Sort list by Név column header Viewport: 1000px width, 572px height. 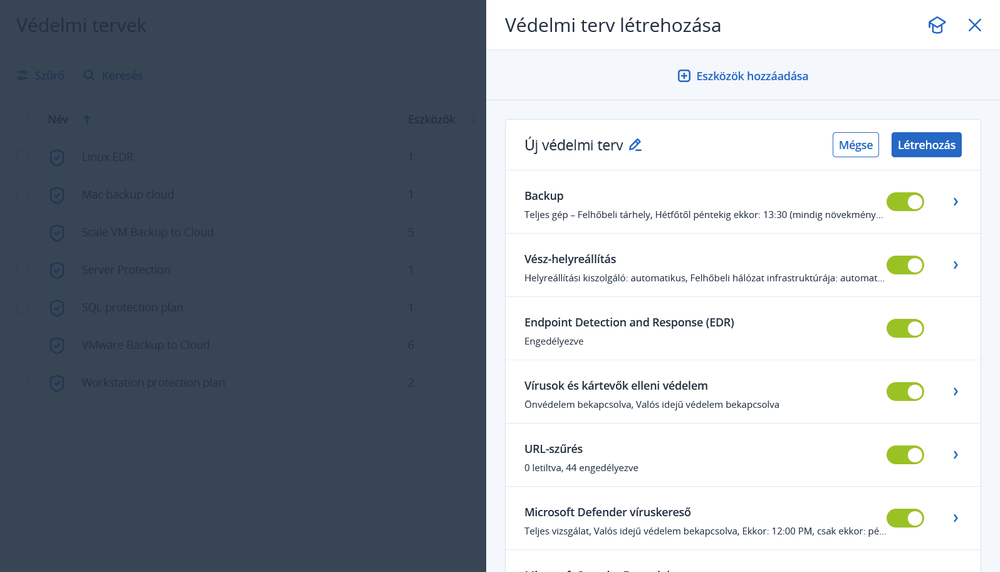coord(58,119)
